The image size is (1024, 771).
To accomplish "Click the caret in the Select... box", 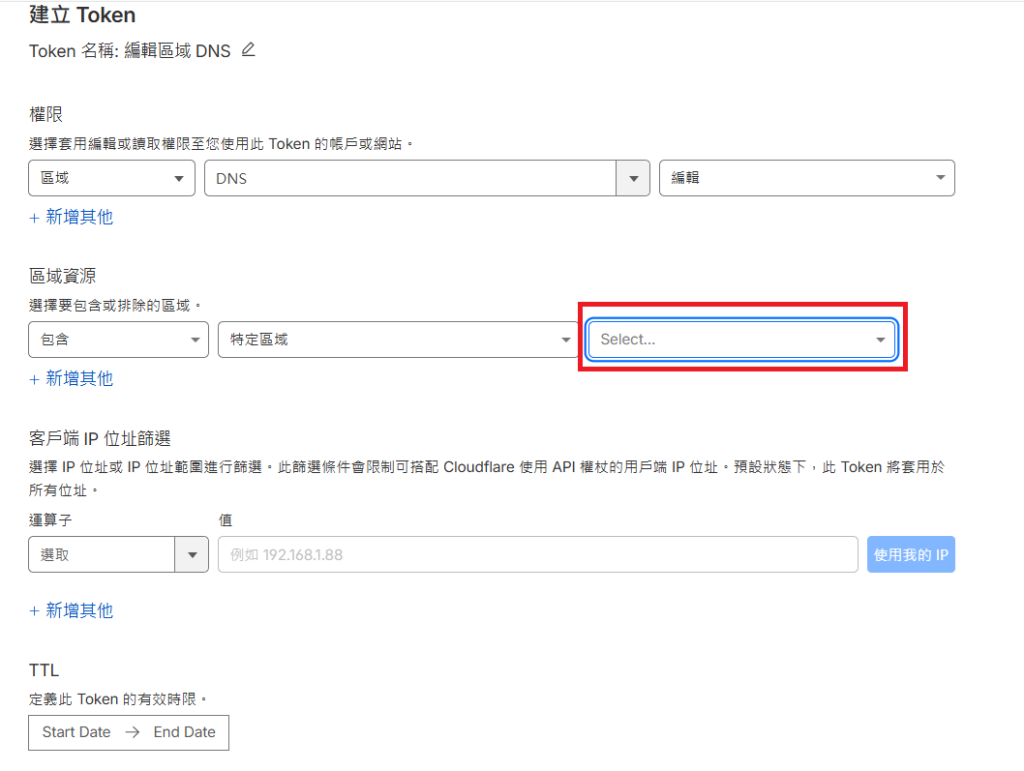I will coord(880,340).
